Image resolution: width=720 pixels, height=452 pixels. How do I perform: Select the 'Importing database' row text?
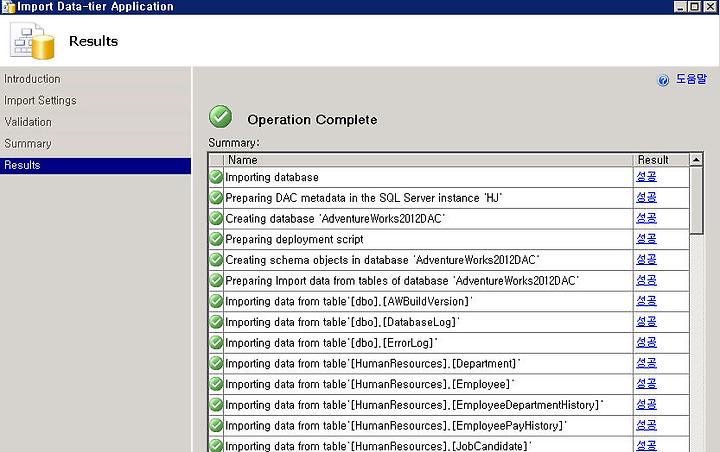(272, 177)
